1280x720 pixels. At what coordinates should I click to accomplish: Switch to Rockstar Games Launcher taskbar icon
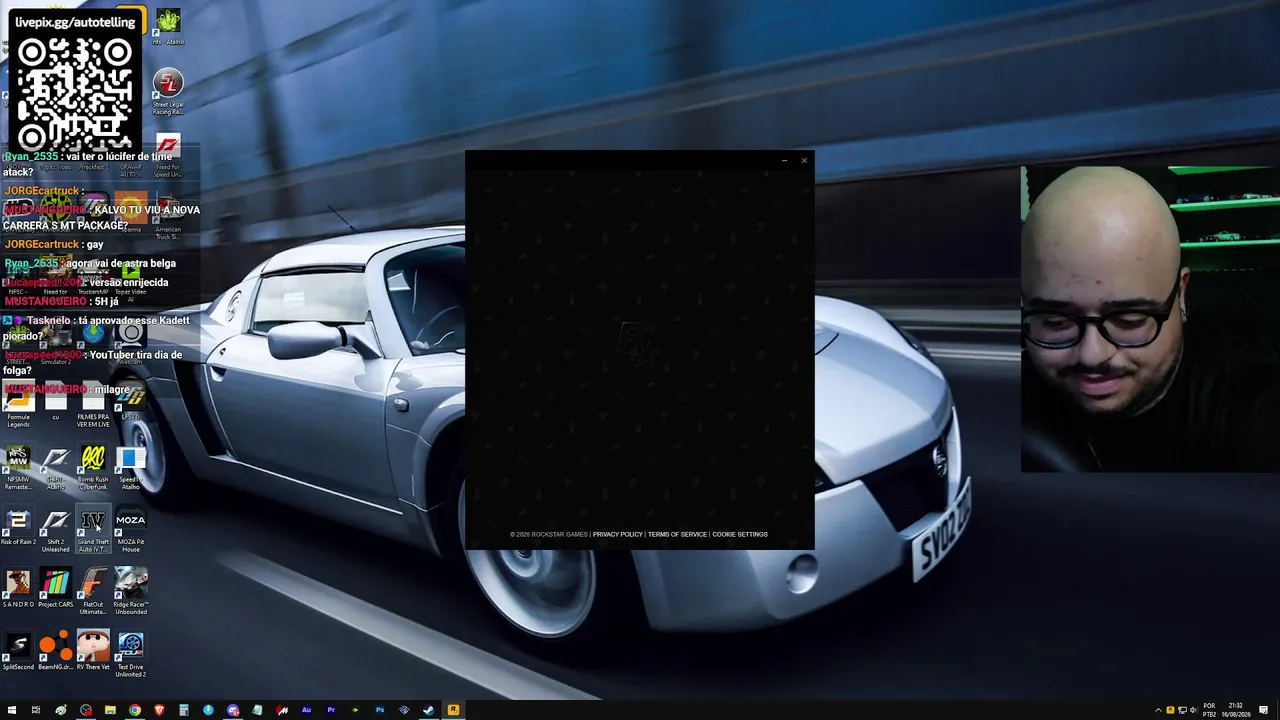(453, 710)
